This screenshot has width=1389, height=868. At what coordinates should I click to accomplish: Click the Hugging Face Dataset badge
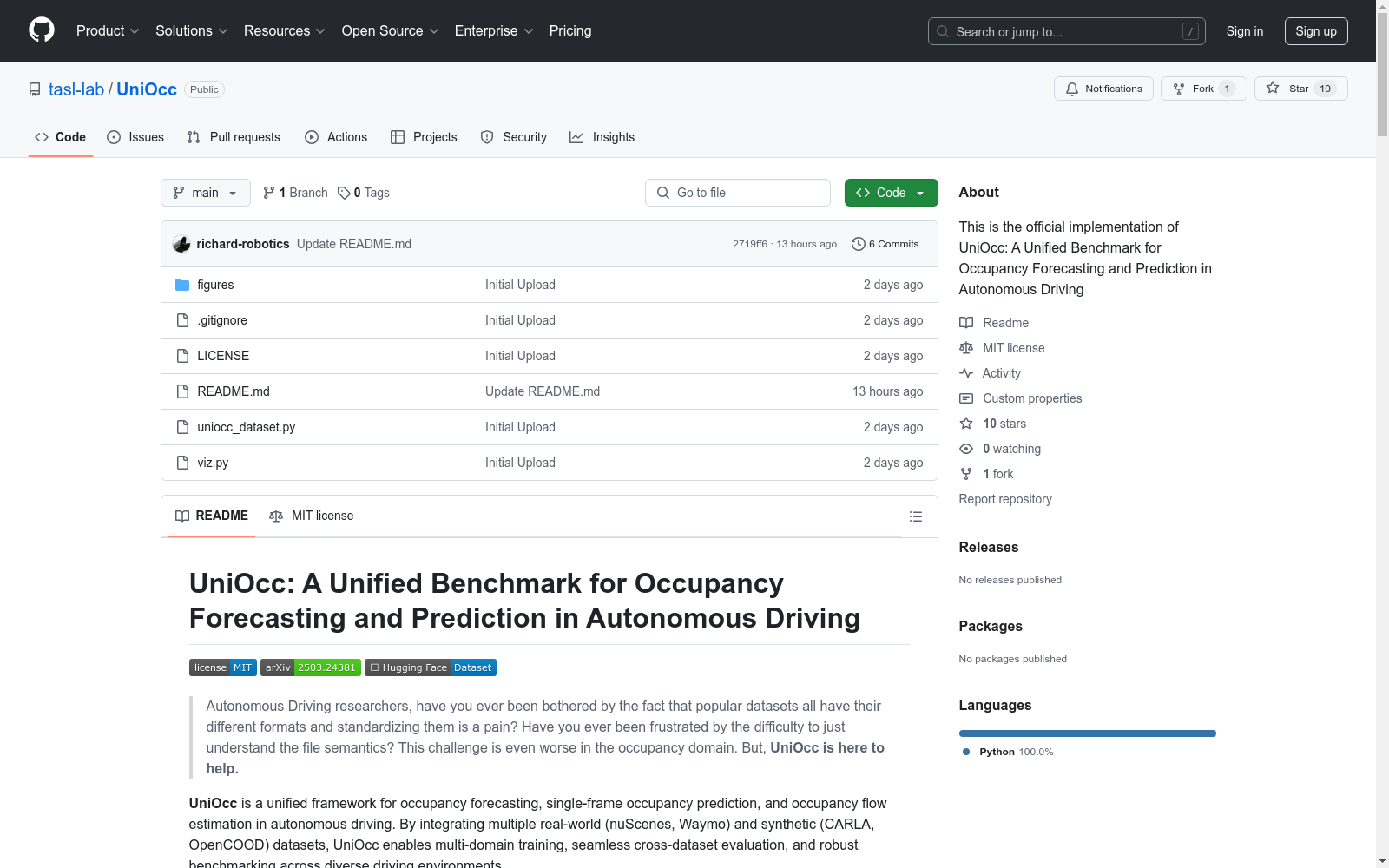(431, 667)
